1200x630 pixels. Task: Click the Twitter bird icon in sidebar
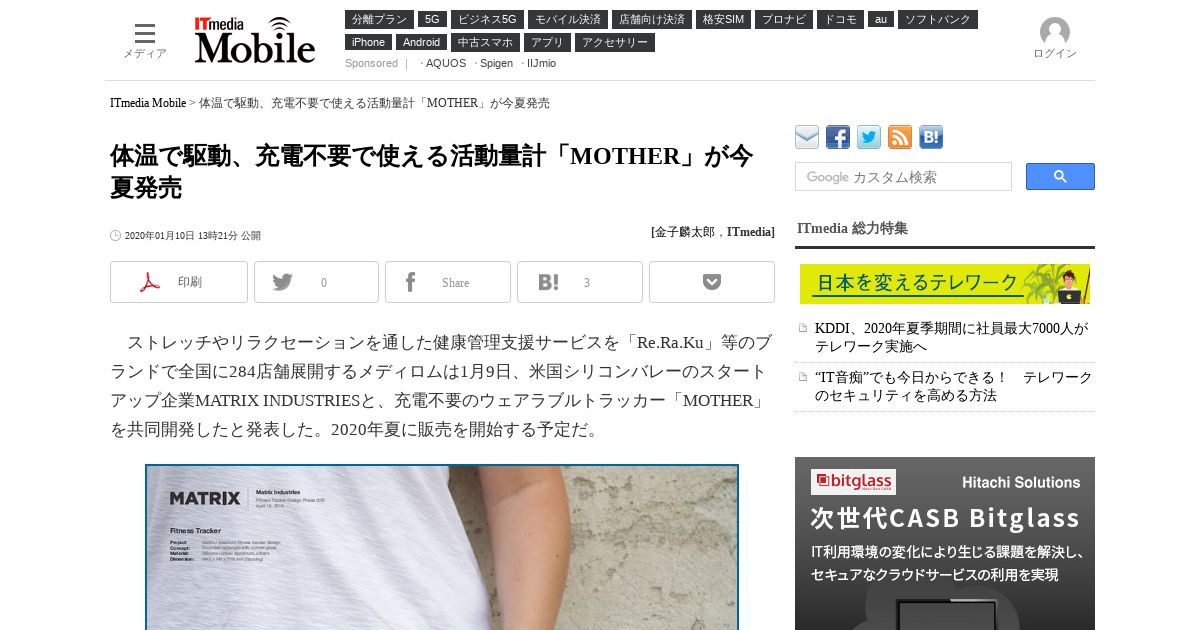pyautogui.click(x=869, y=137)
